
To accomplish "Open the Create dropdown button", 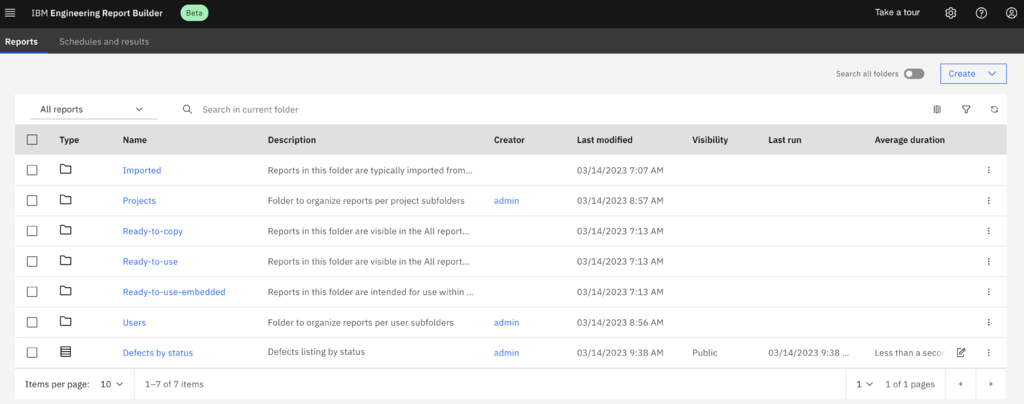I will [972, 74].
